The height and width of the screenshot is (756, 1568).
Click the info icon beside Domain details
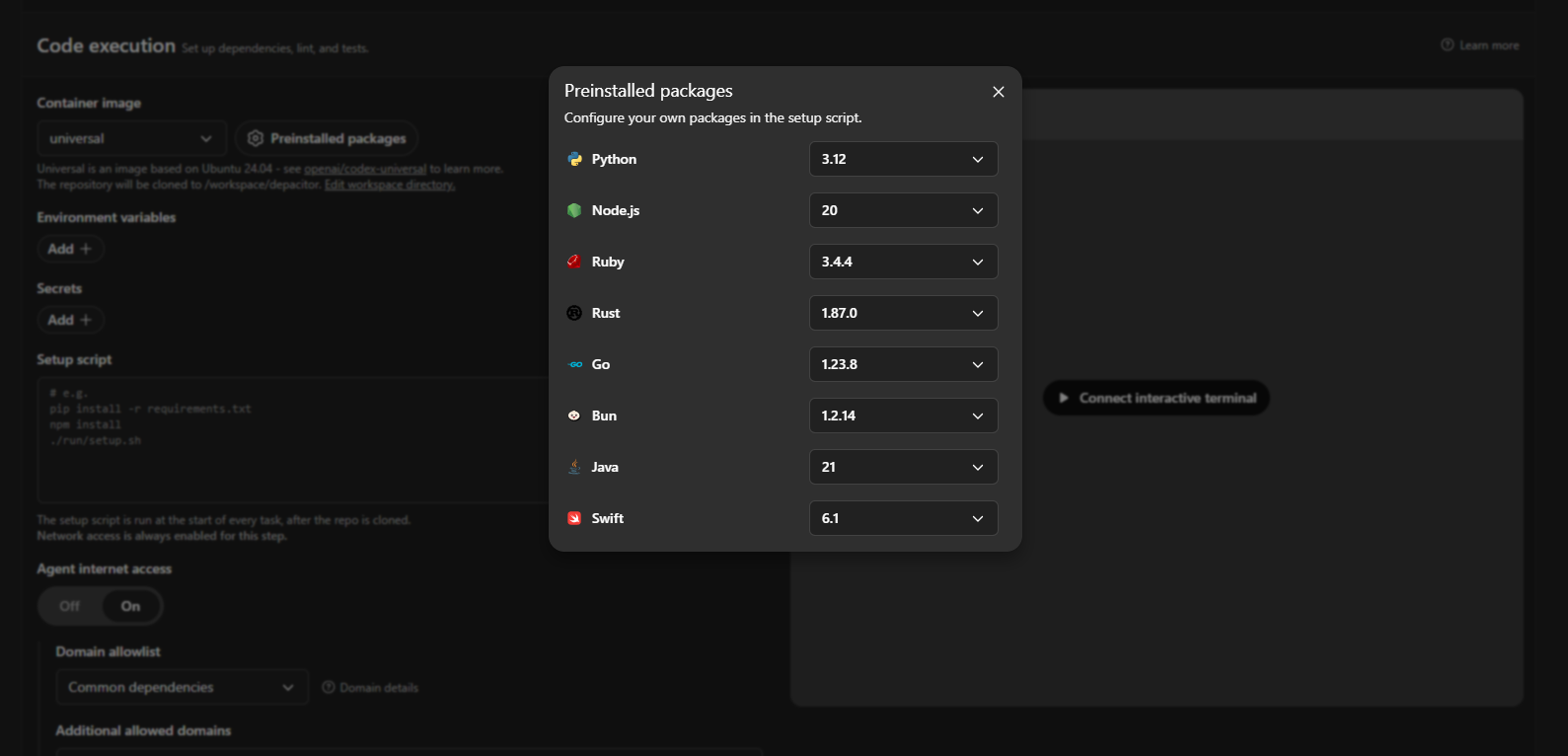(x=329, y=688)
